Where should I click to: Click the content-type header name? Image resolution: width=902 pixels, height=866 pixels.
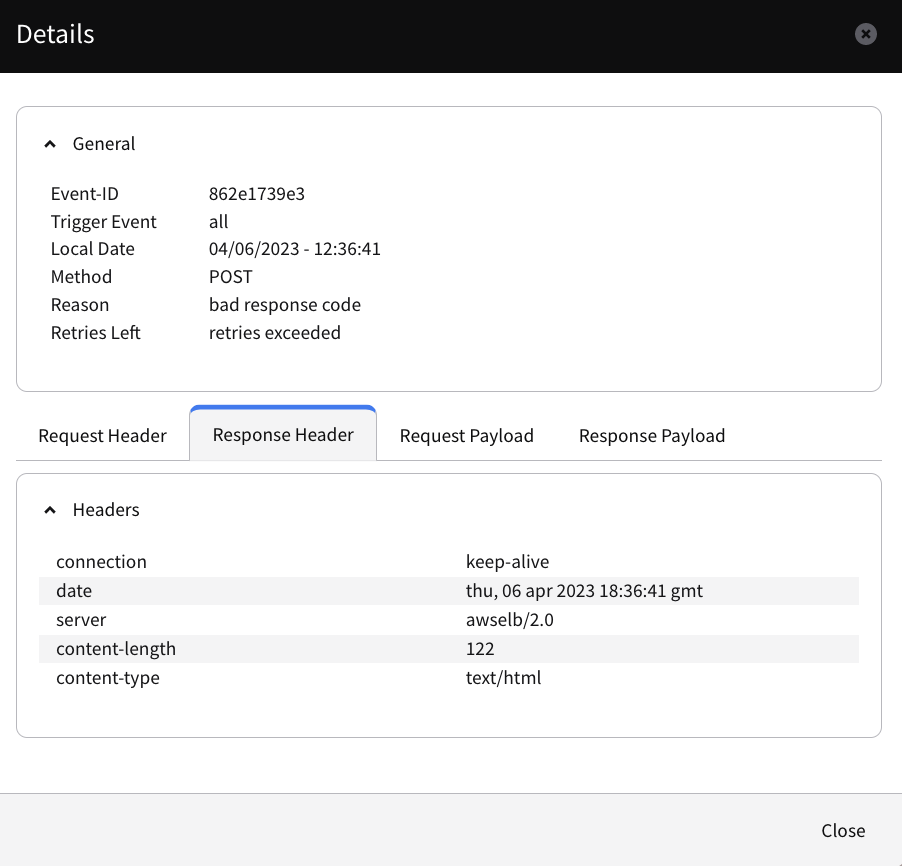point(108,678)
